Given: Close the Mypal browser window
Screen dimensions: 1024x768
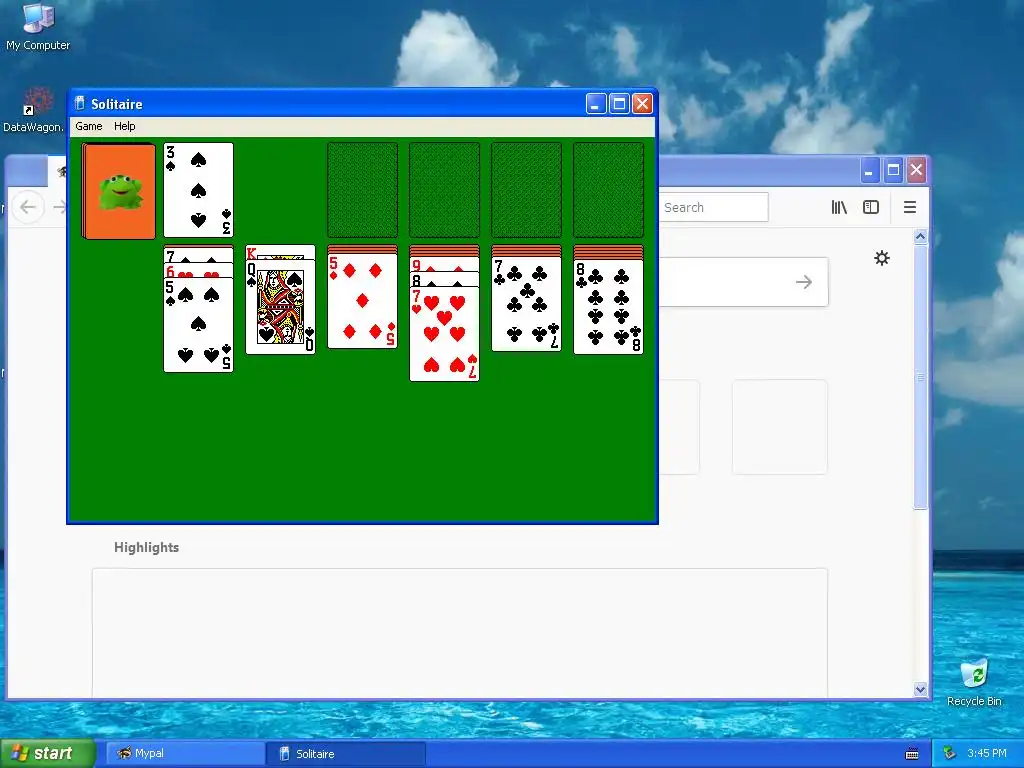Looking at the screenshot, I should pos(916,170).
